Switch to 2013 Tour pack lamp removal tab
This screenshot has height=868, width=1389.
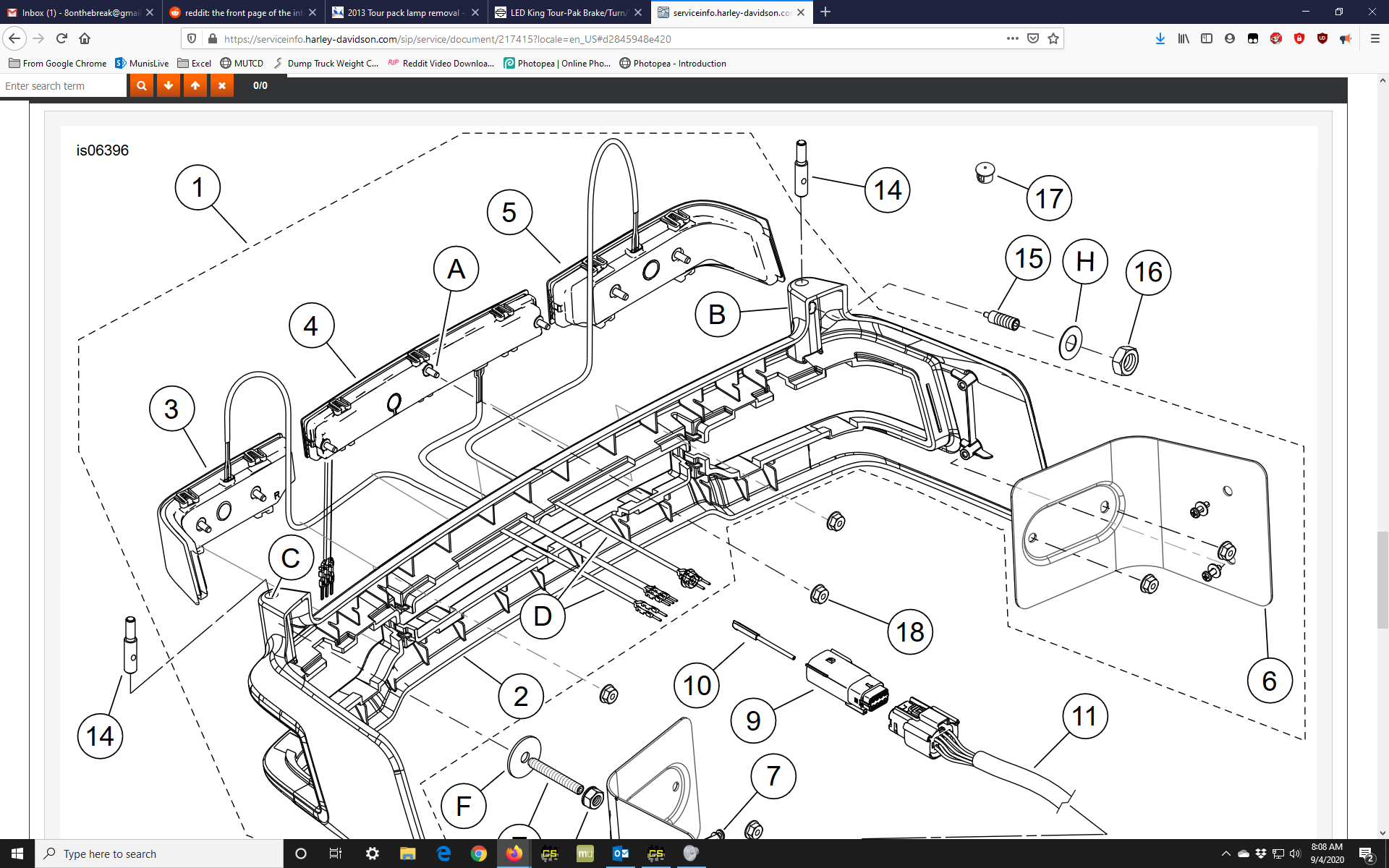tap(404, 12)
